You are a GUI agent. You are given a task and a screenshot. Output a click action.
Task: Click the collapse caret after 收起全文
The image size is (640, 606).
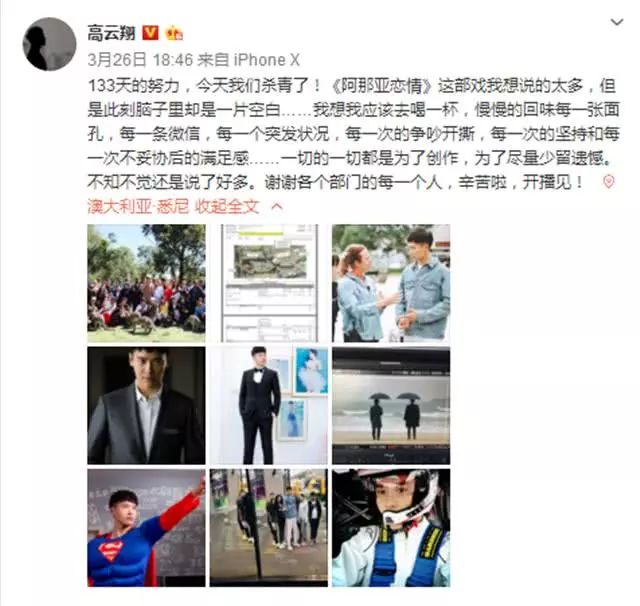tap(277, 206)
